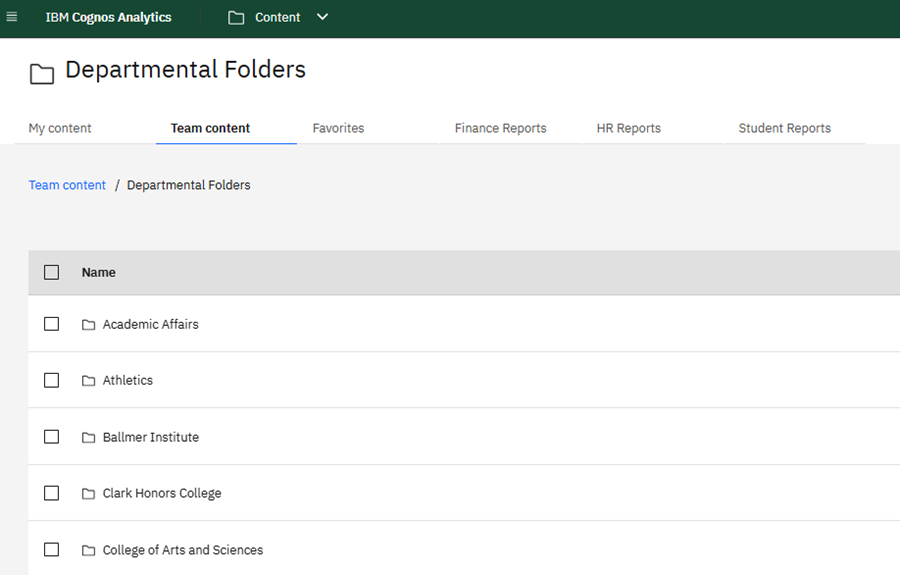Check the Clark Honors College checkbox
The width and height of the screenshot is (900, 575).
[52, 494]
